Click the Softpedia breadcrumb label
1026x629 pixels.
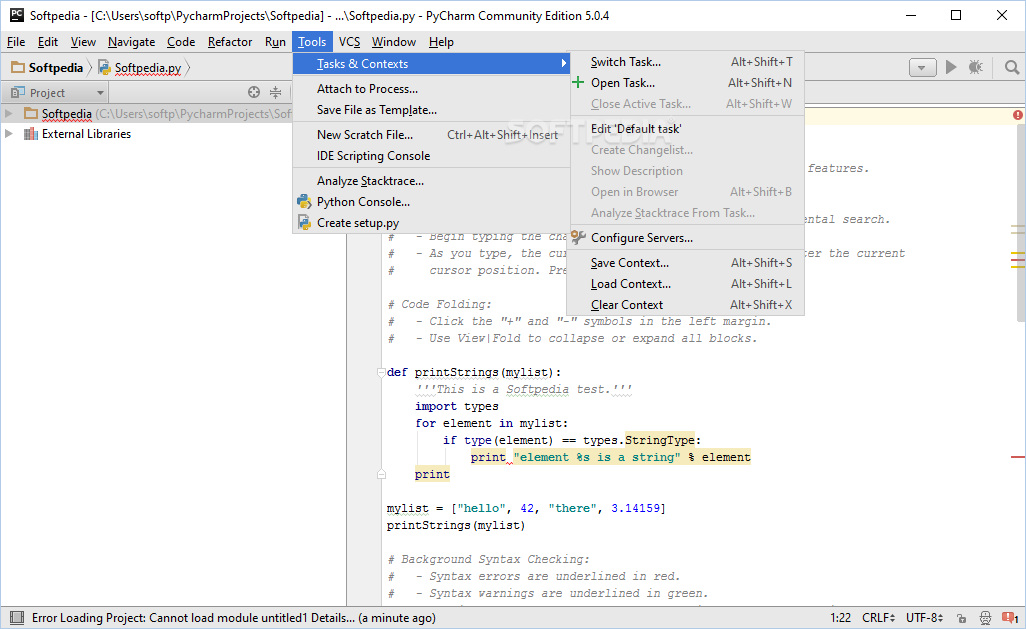click(56, 67)
